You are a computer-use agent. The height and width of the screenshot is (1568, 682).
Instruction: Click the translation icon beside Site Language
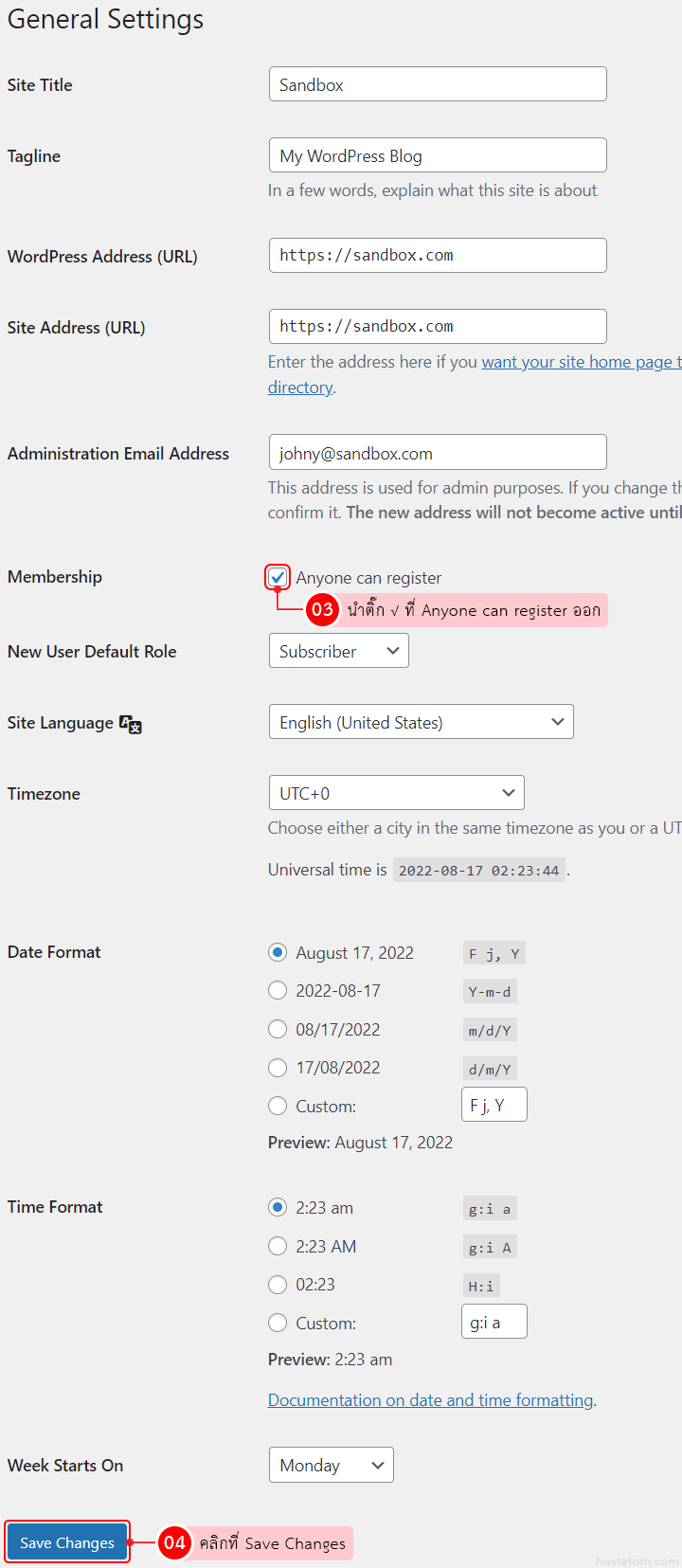click(131, 724)
